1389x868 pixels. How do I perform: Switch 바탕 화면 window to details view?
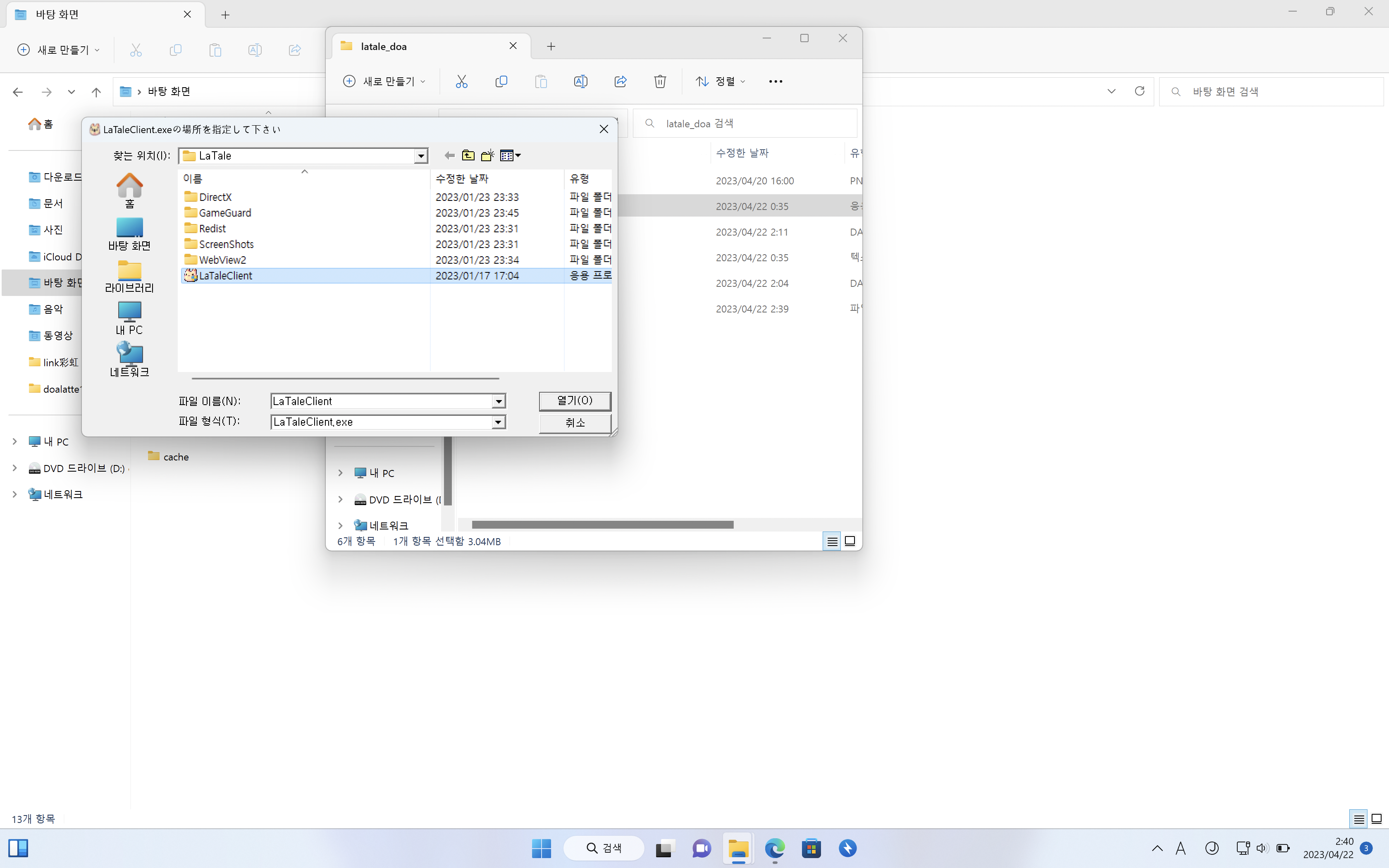[x=1358, y=819]
